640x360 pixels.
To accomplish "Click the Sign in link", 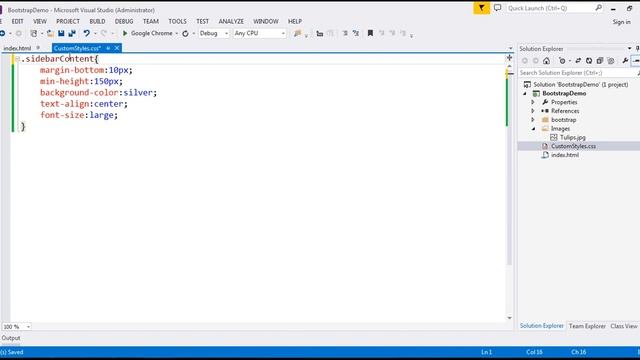I will tap(622, 22).
